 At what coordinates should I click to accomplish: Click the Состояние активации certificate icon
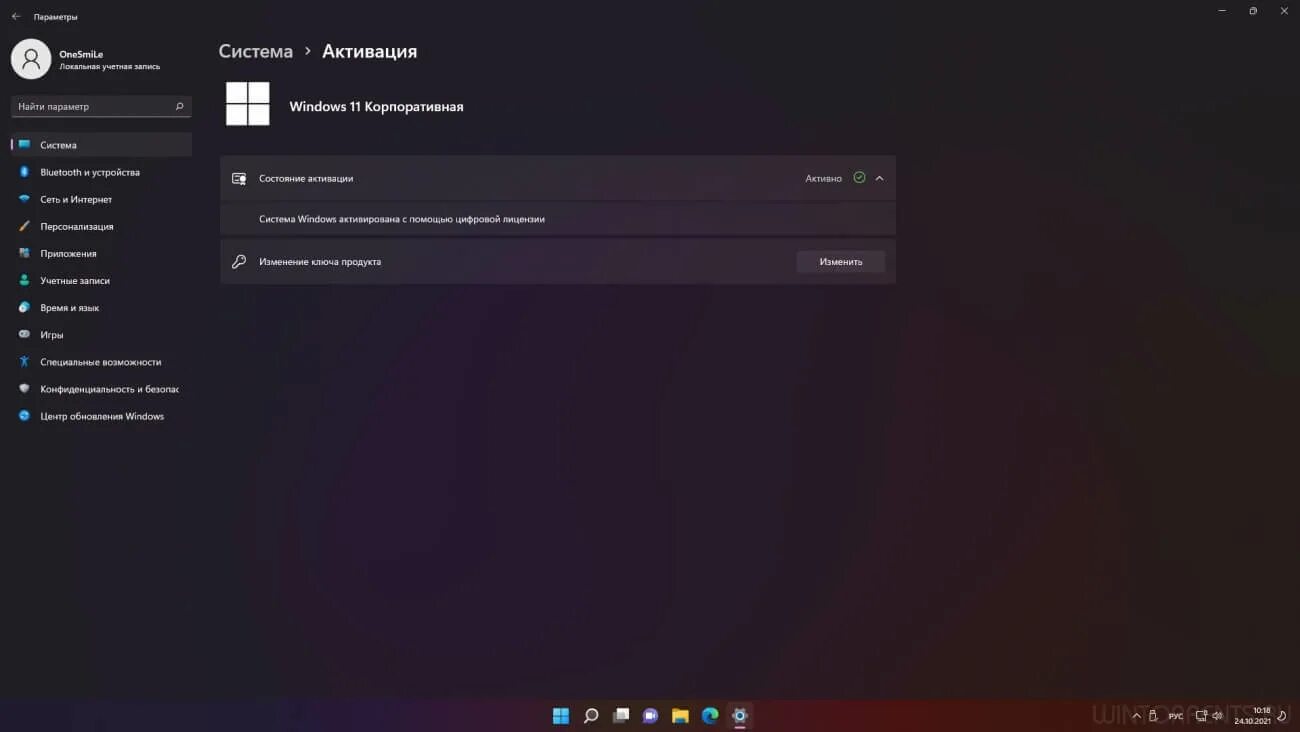click(x=239, y=178)
